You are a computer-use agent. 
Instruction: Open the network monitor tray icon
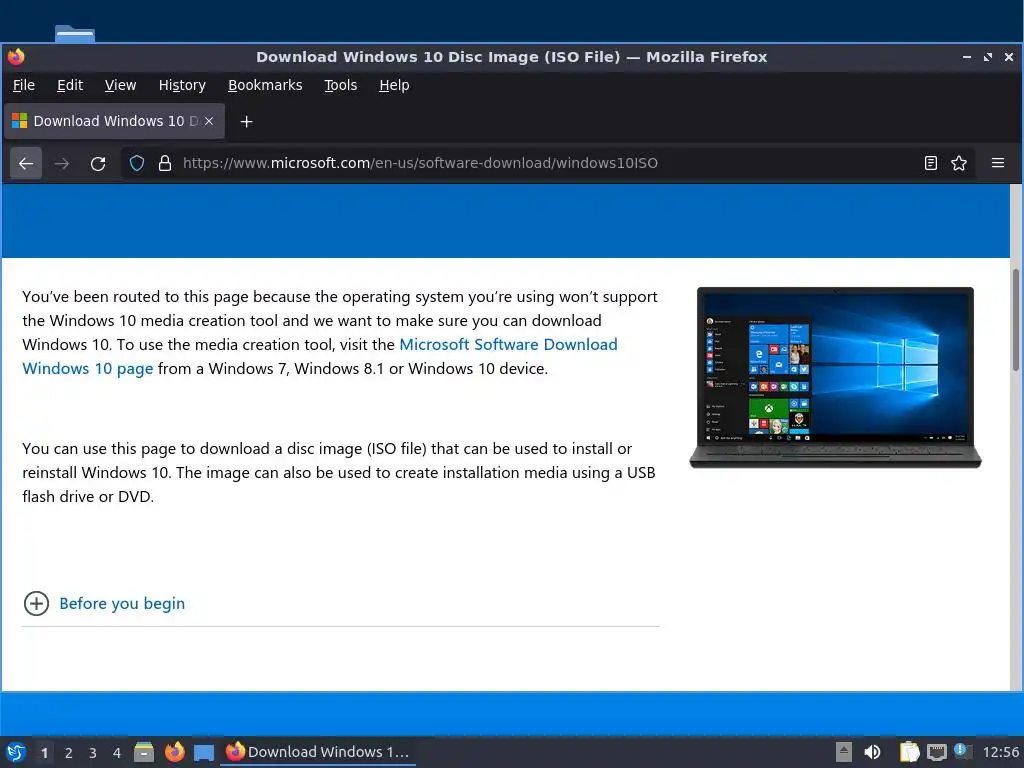(936, 752)
